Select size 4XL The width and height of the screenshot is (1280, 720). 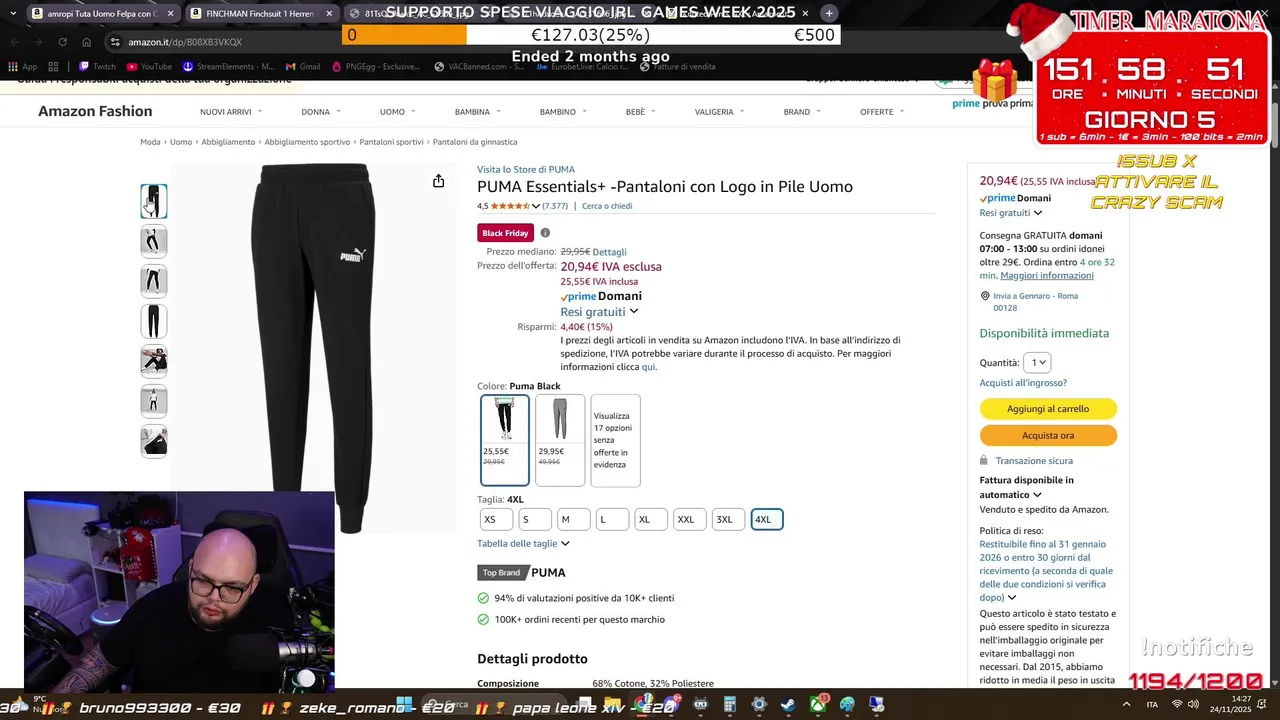click(767, 519)
